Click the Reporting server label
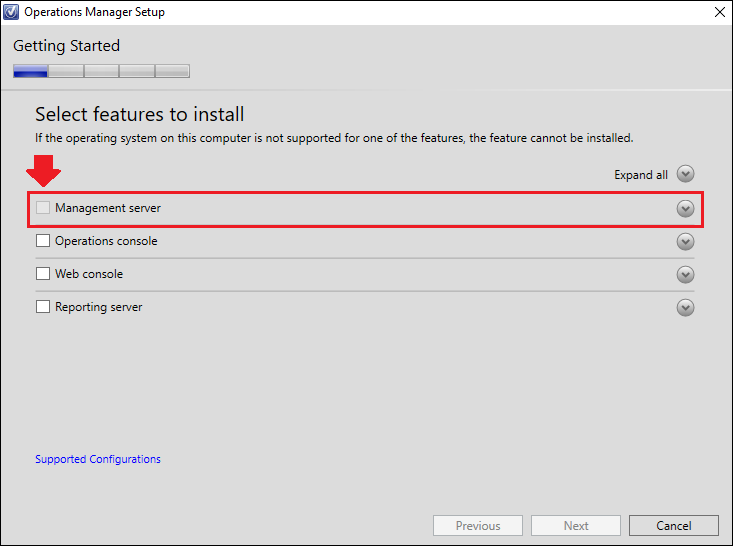 [99, 307]
